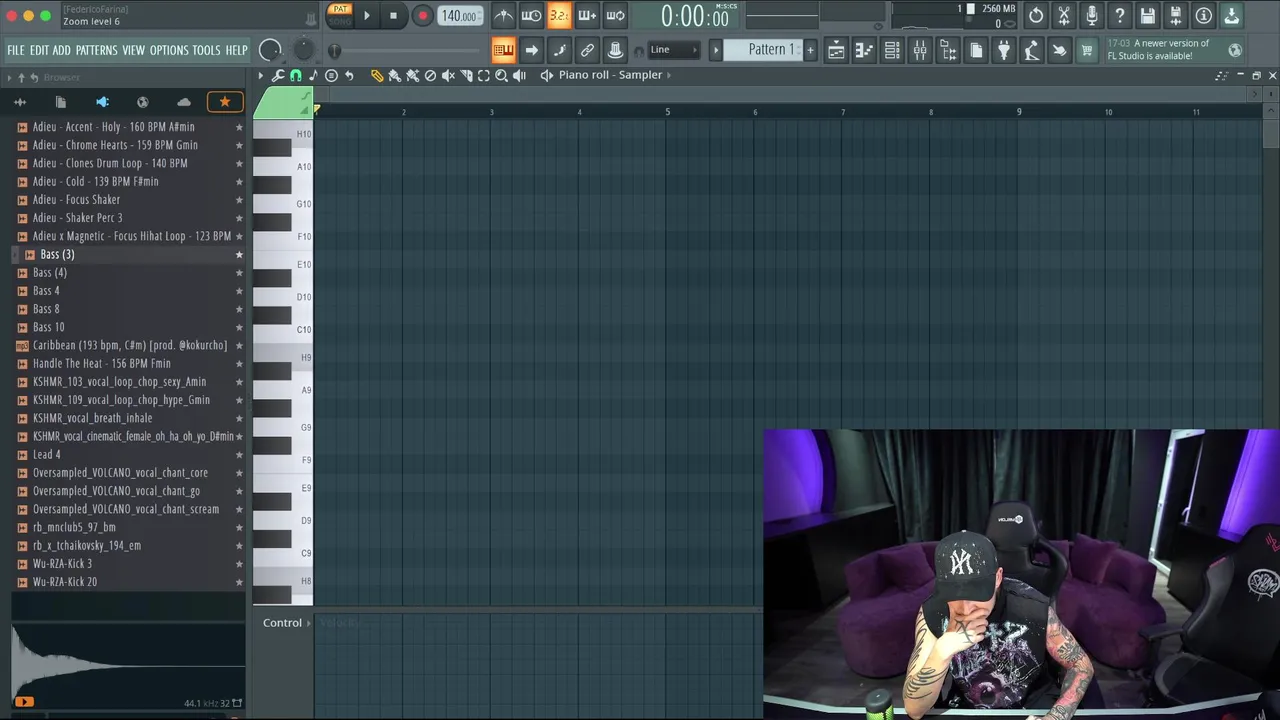Image resolution: width=1280 pixels, height=720 pixels.
Task: Toggle the piano roll snap magnet
Action: tap(296, 75)
